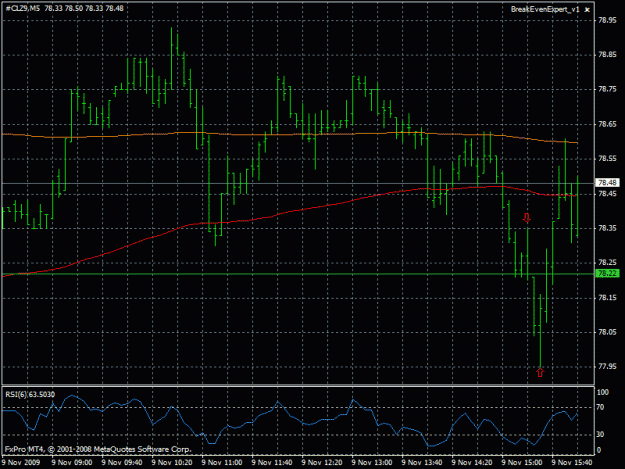625x469 pixels.
Task: Click the 9 Nov 11:00 time label
Action: click(222, 462)
